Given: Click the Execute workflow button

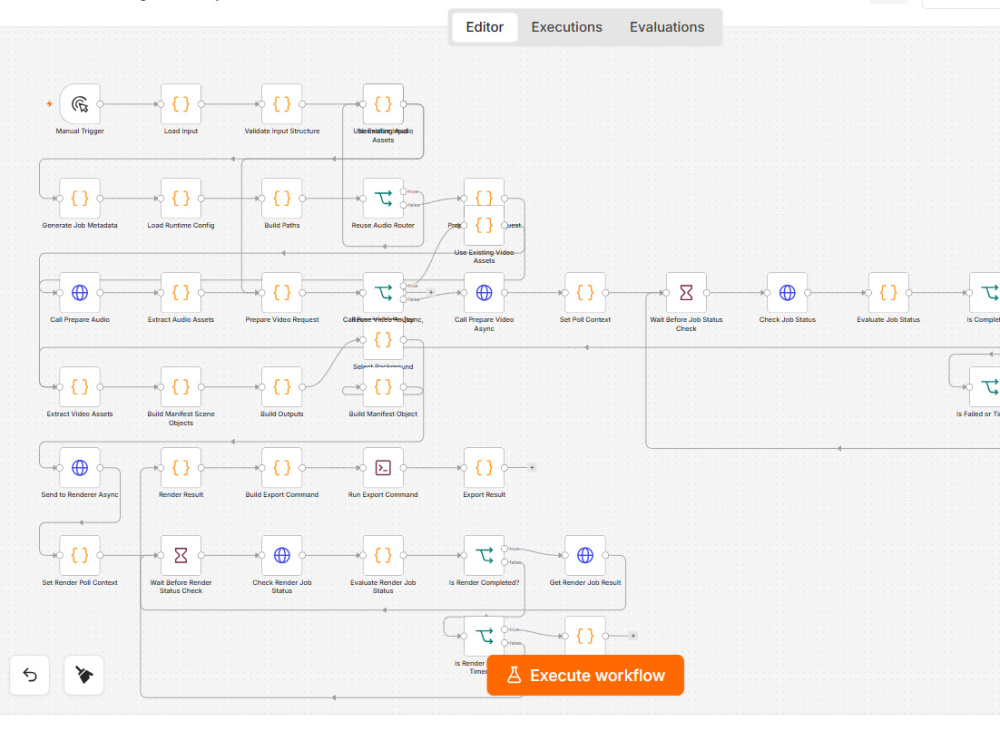Looking at the screenshot, I should pos(585,675).
